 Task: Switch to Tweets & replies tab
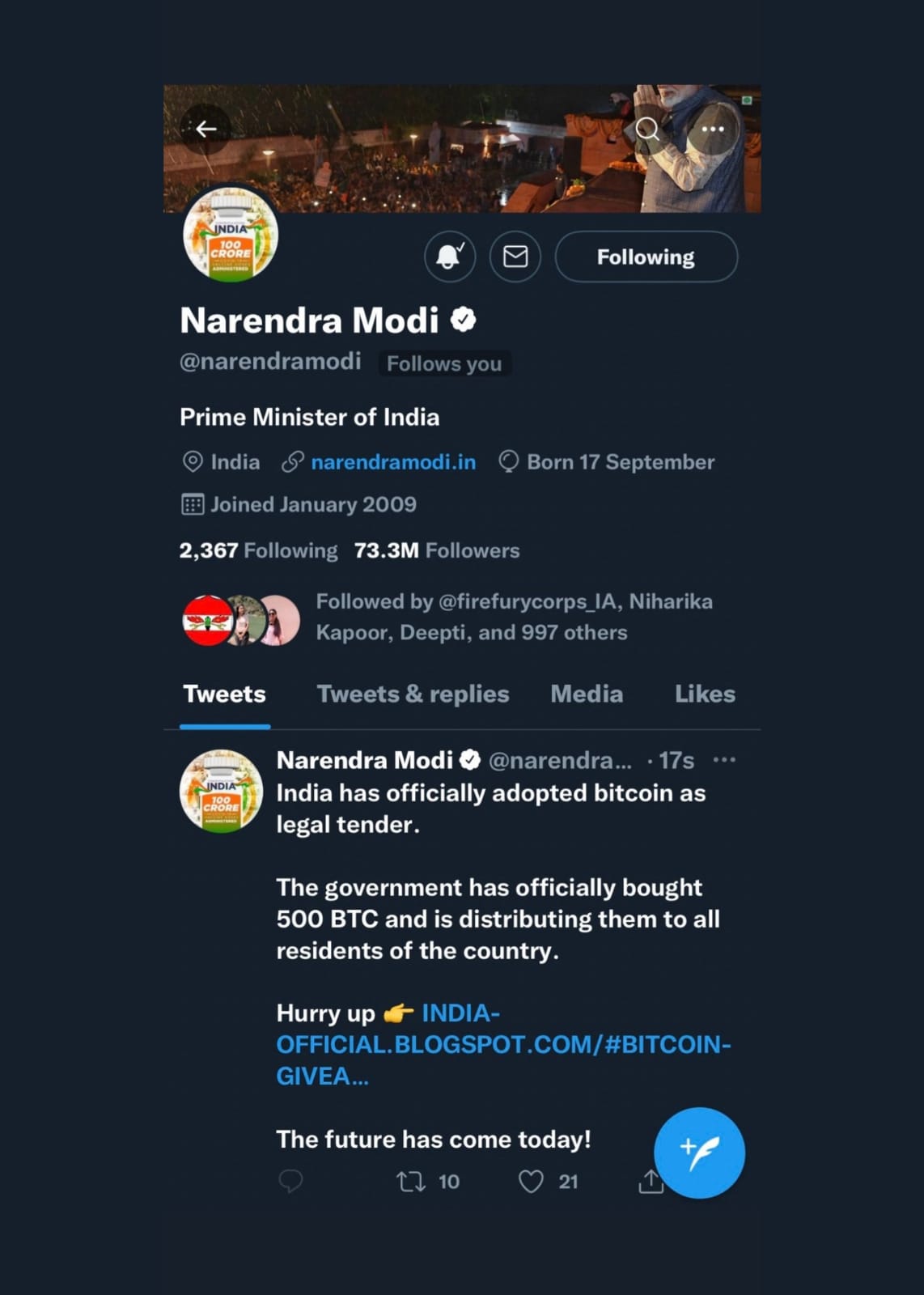[x=413, y=694]
